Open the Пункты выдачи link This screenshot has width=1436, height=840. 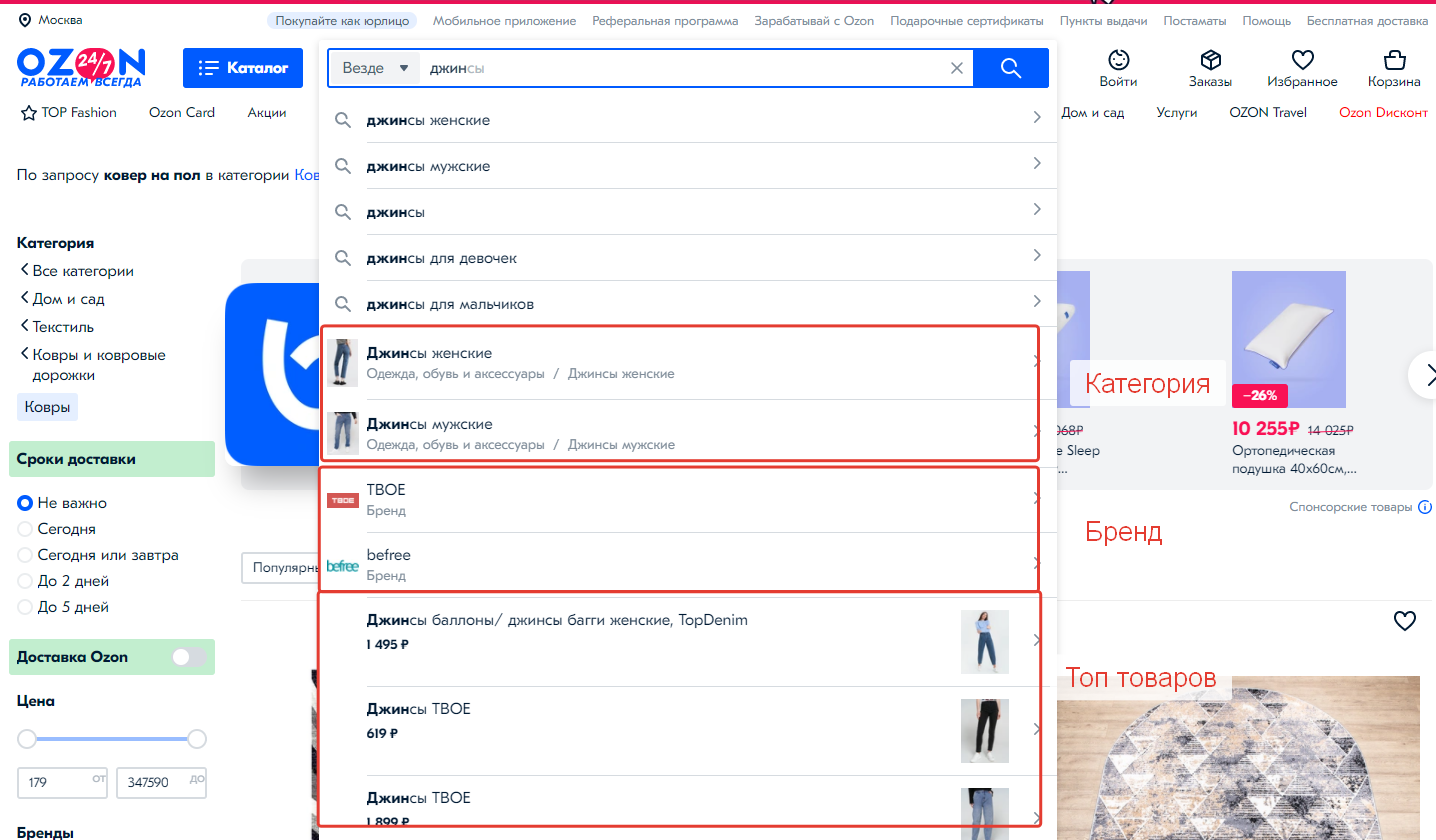click(x=1103, y=20)
